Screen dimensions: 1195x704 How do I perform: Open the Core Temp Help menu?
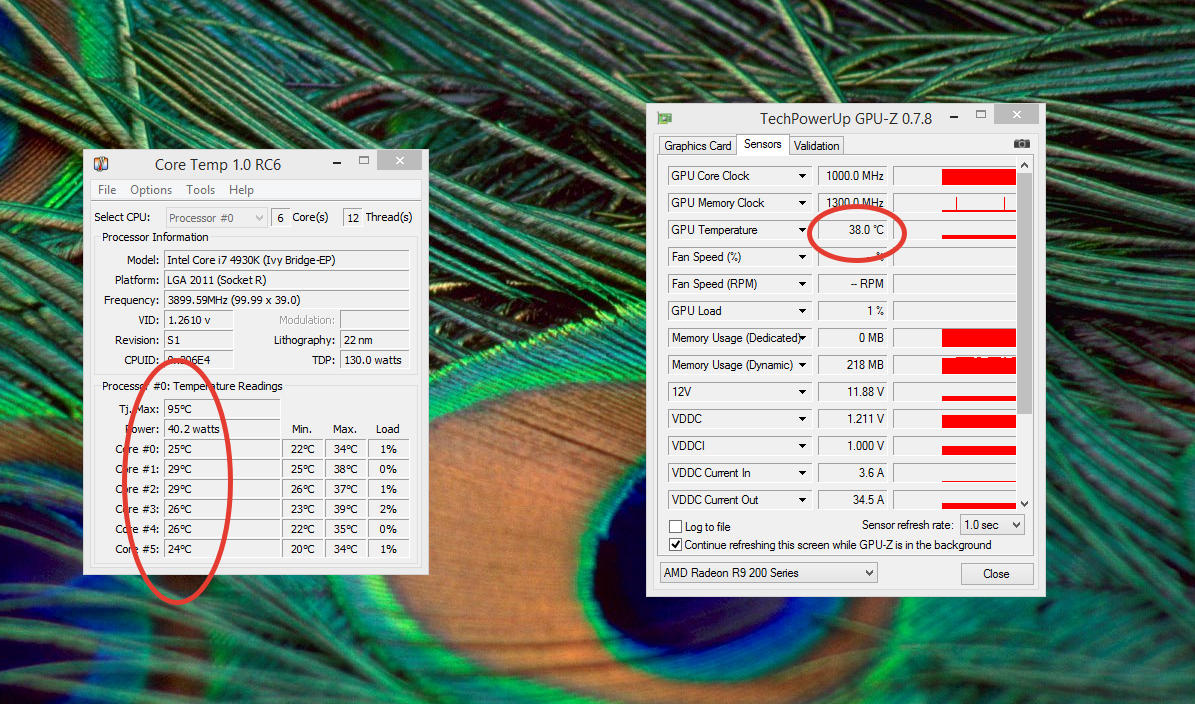pos(241,190)
